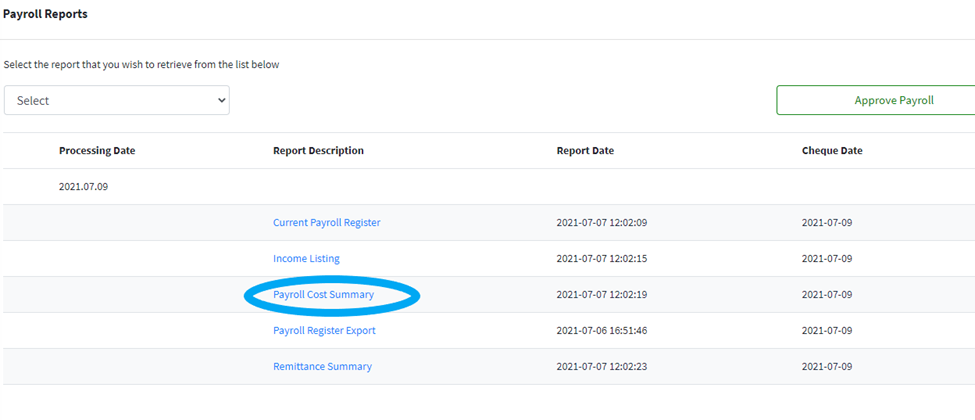The width and height of the screenshot is (975, 420).
Task: Click the Report Description column header
Action: (318, 151)
